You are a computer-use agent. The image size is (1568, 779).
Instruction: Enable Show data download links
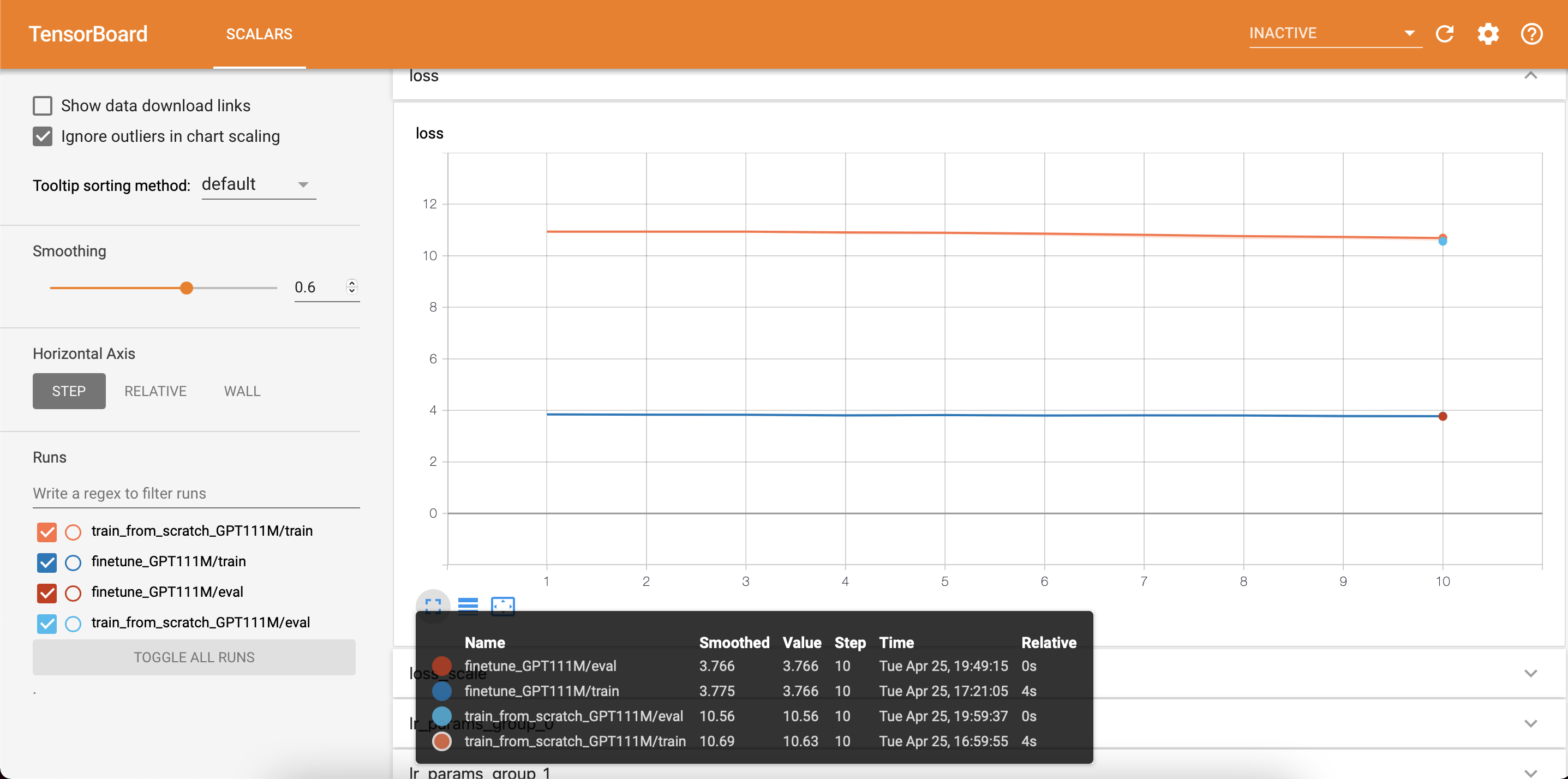(43, 106)
